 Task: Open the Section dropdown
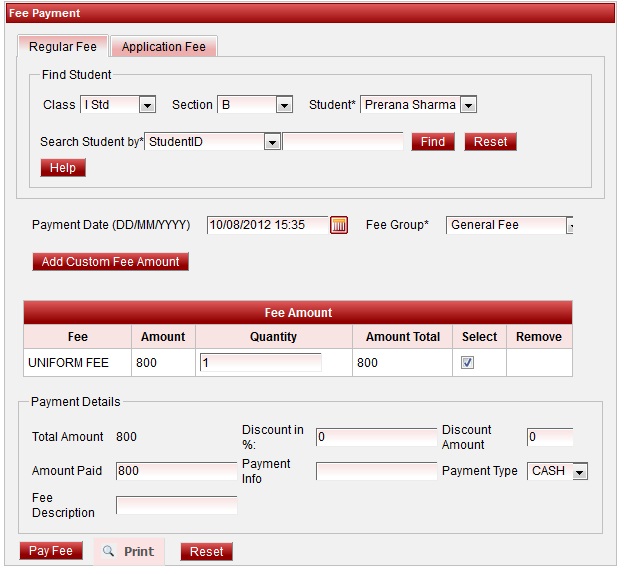pos(284,105)
